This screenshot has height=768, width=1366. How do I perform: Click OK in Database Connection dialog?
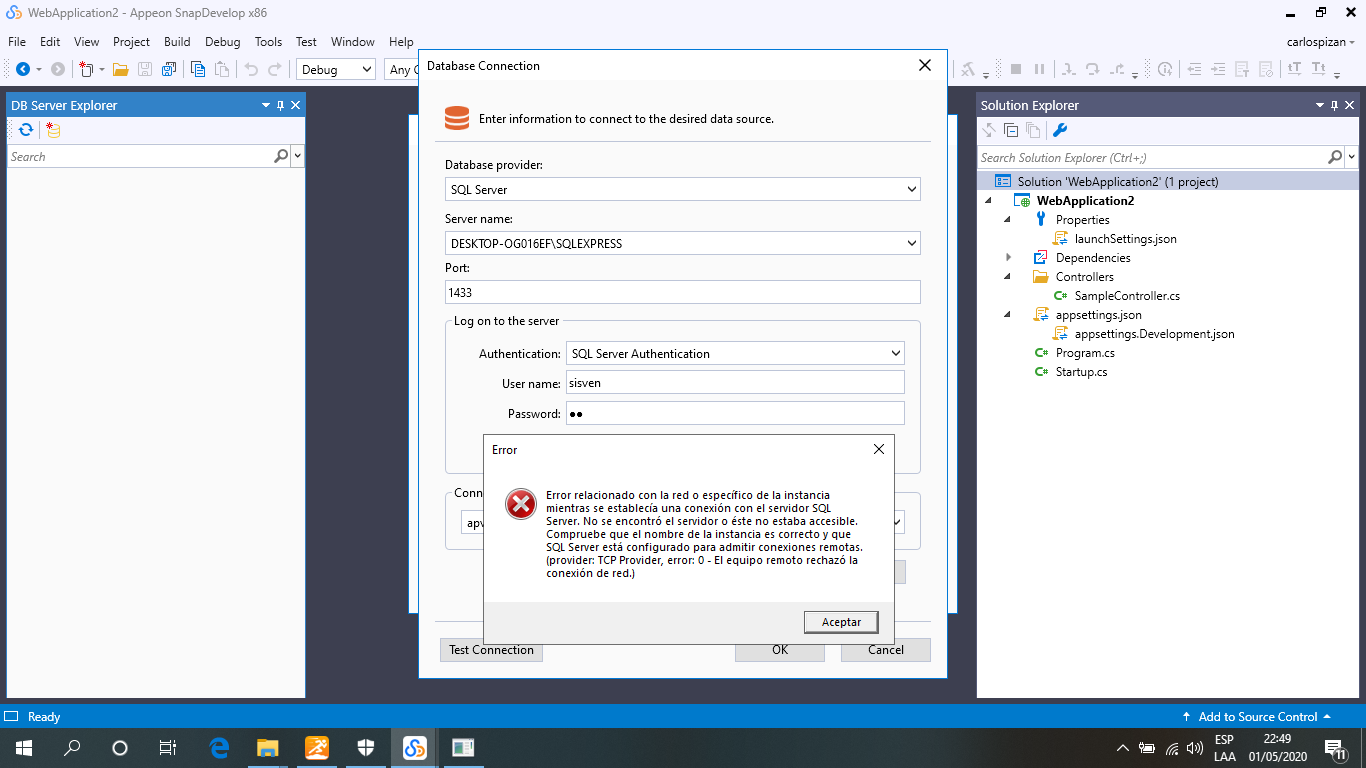point(780,650)
